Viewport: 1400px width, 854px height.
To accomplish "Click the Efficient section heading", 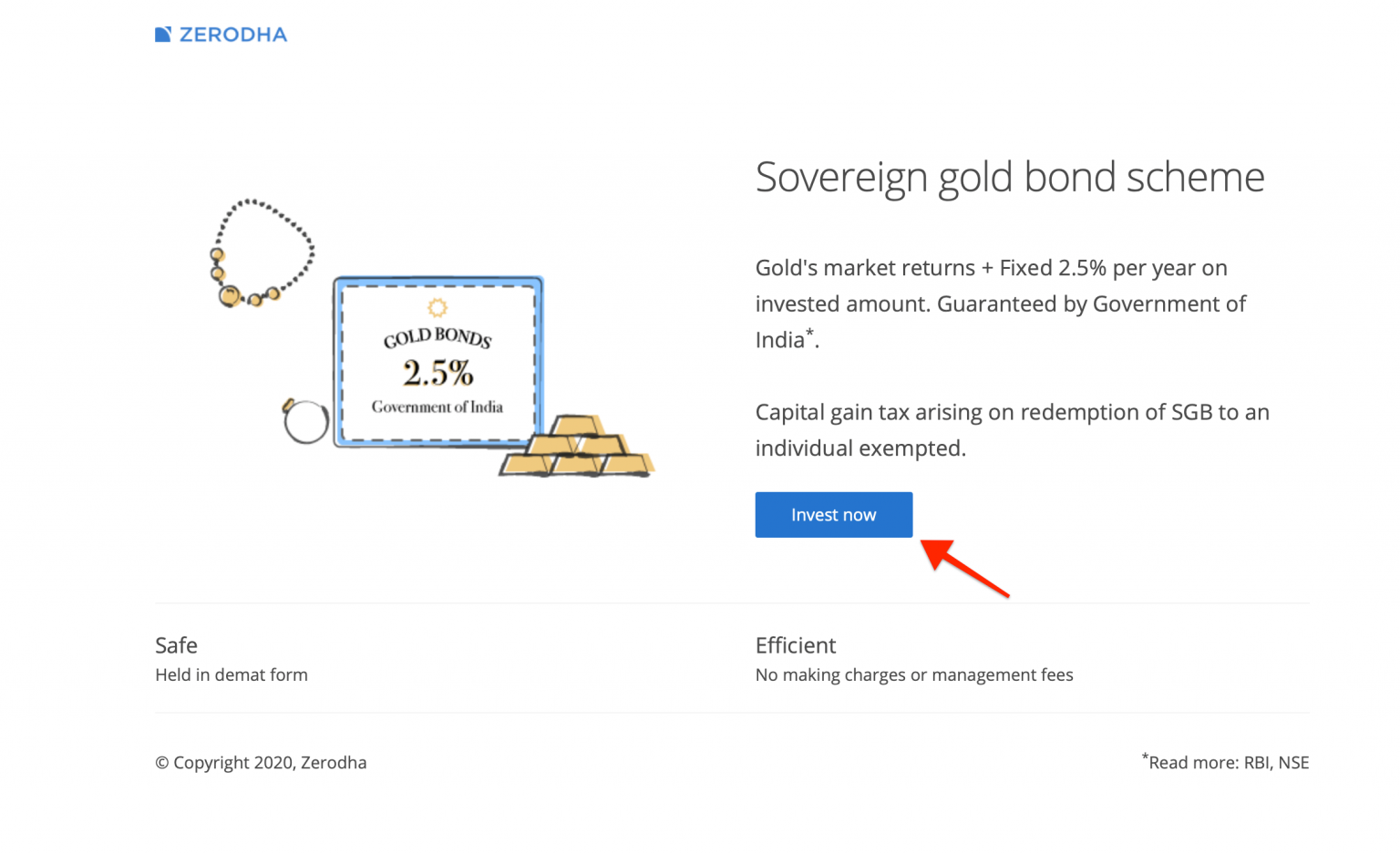I will [794, 645].
